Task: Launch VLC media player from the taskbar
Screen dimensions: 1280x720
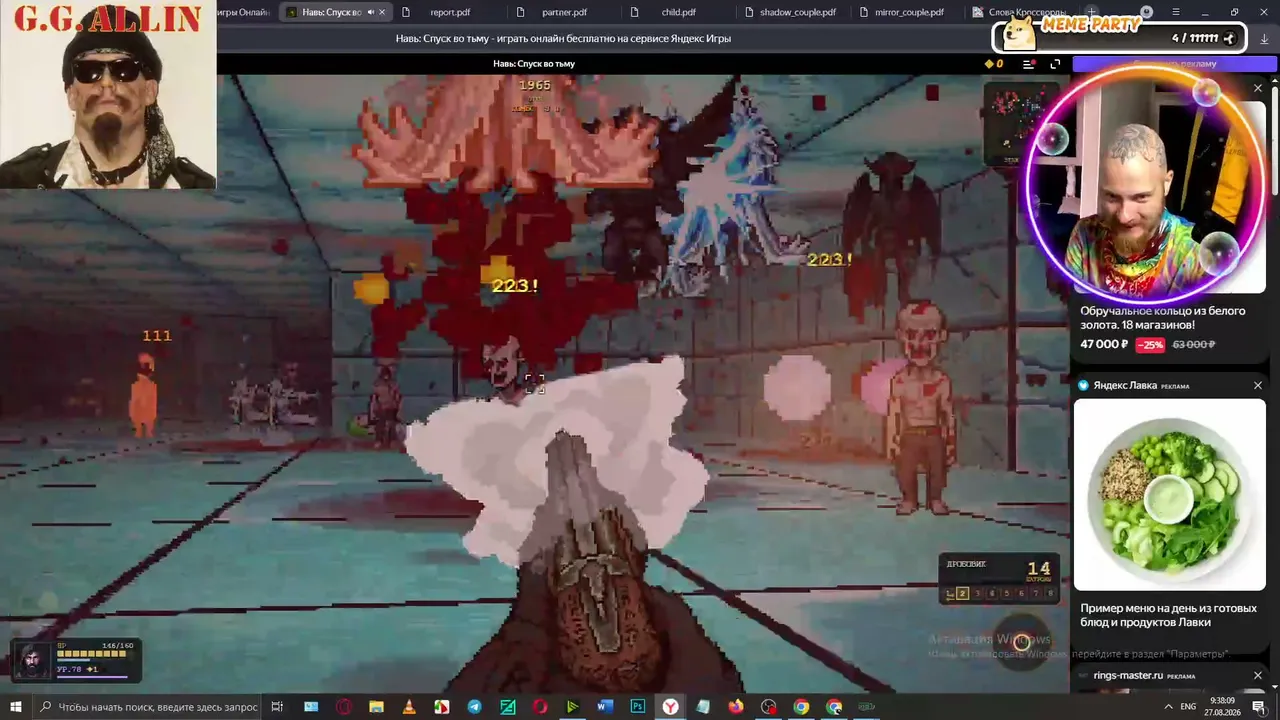Action: 409,707
